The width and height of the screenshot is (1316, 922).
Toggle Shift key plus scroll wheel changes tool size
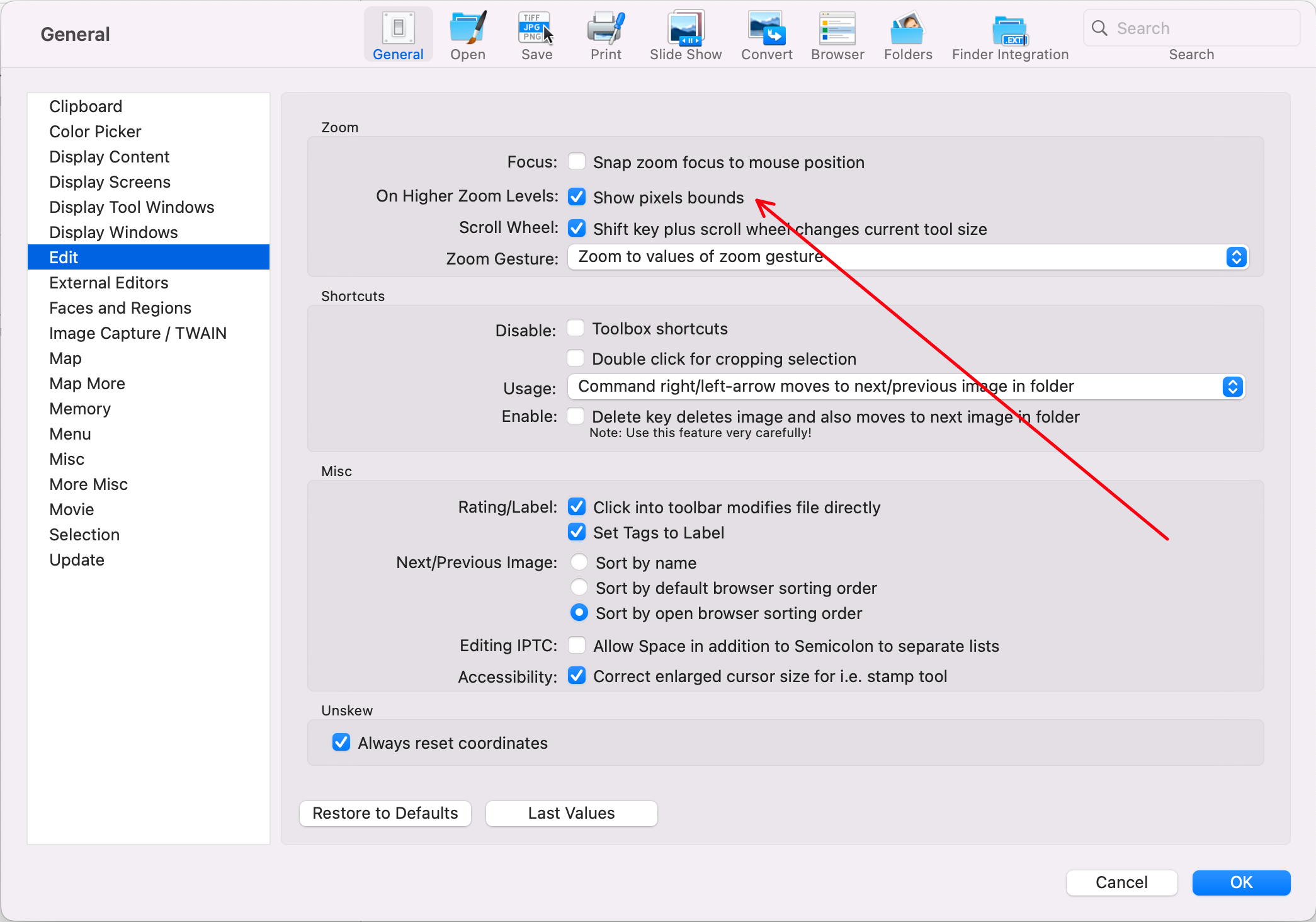[577, 229]
